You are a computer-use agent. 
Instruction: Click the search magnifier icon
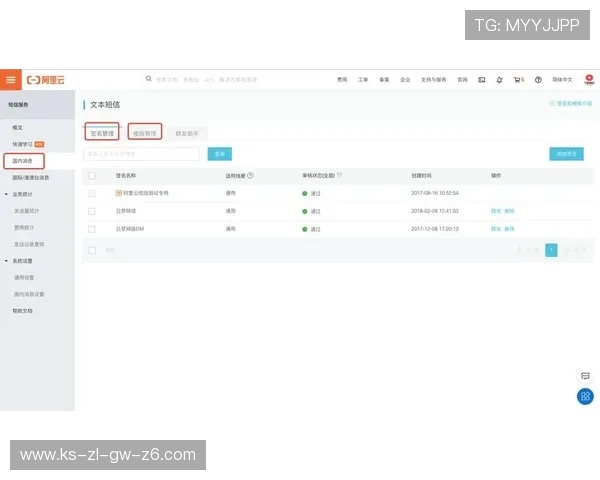[x=148, y=79]
